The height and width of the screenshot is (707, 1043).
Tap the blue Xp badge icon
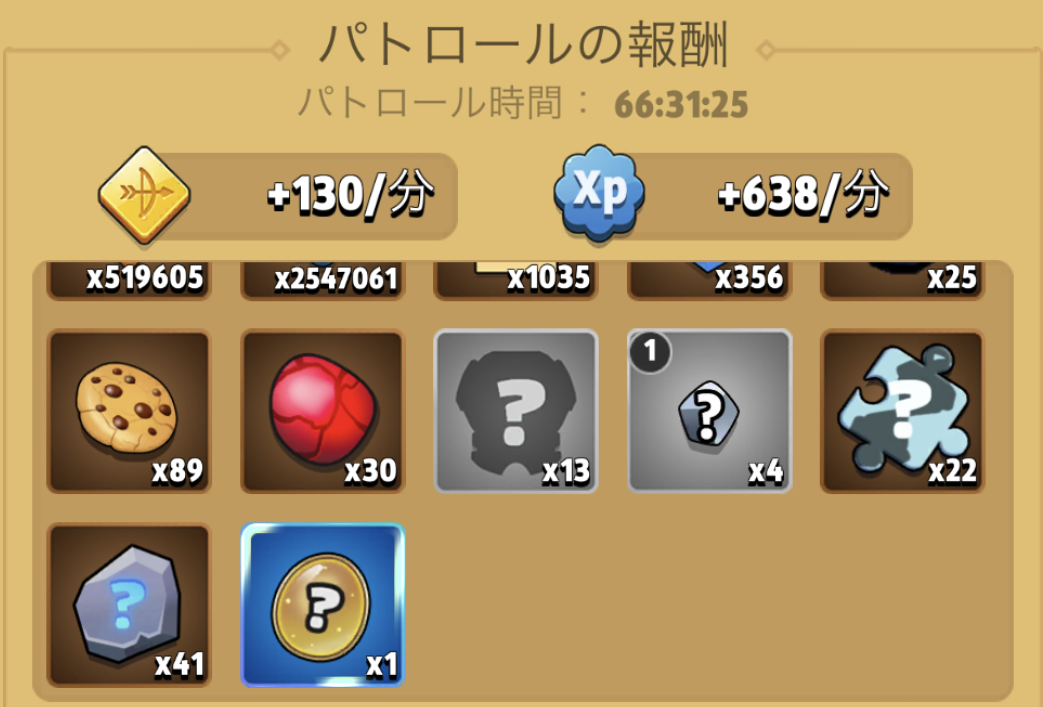click(599, 191)
